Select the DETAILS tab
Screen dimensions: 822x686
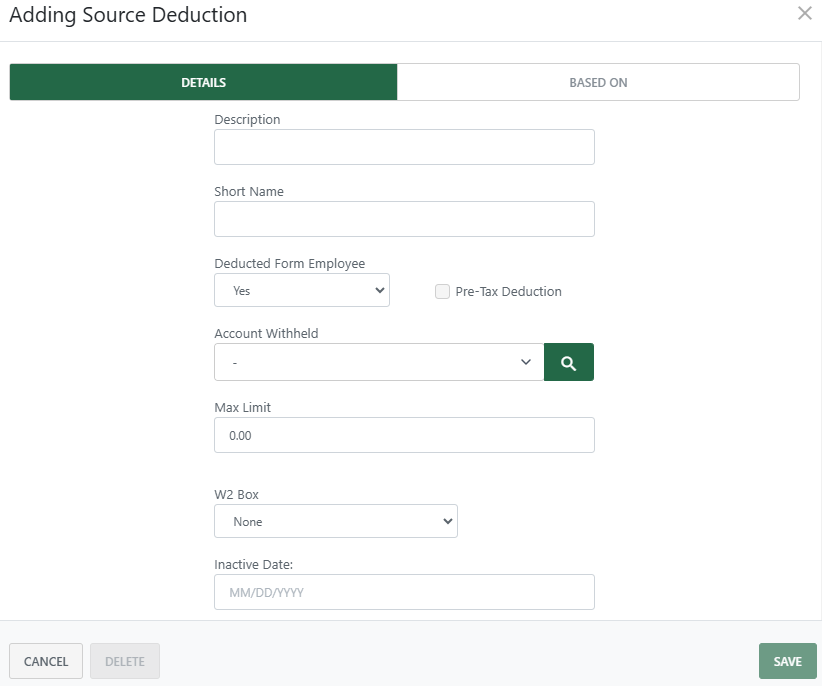203,82
